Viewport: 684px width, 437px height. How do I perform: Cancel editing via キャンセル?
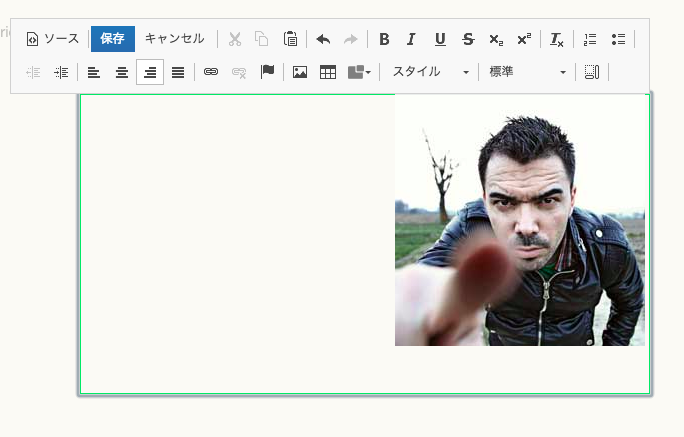(174, 39)
